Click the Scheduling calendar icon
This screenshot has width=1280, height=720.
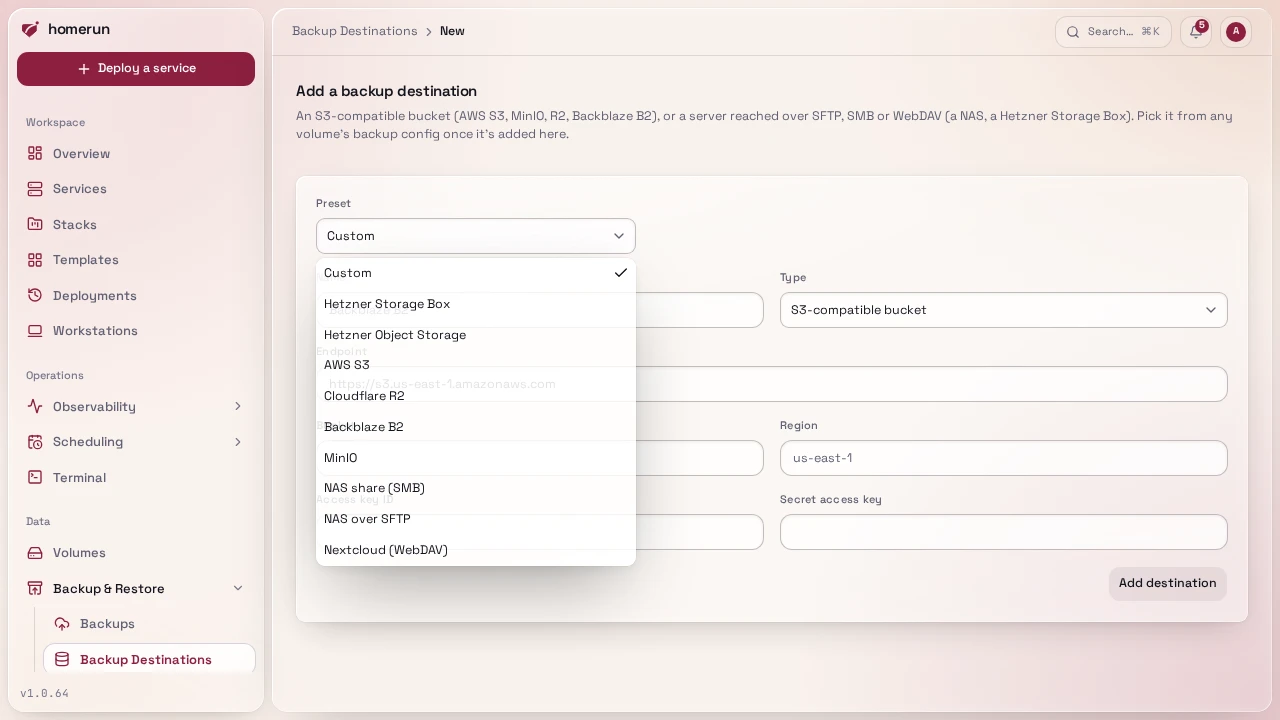35,442
